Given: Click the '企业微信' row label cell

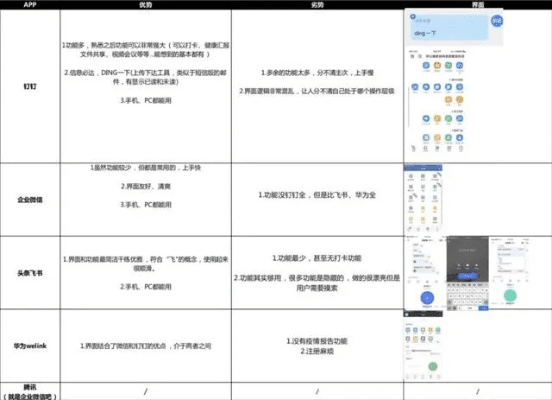Looking at the screenshot, I should (30, 200).
